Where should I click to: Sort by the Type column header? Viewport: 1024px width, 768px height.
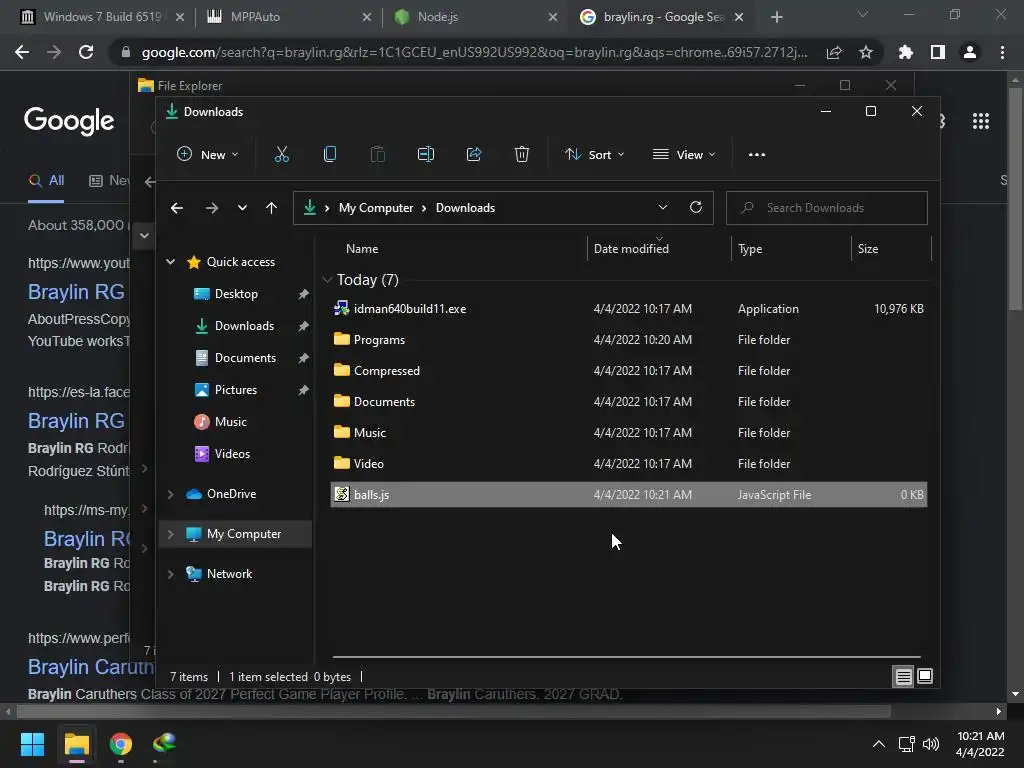point(750,249)
